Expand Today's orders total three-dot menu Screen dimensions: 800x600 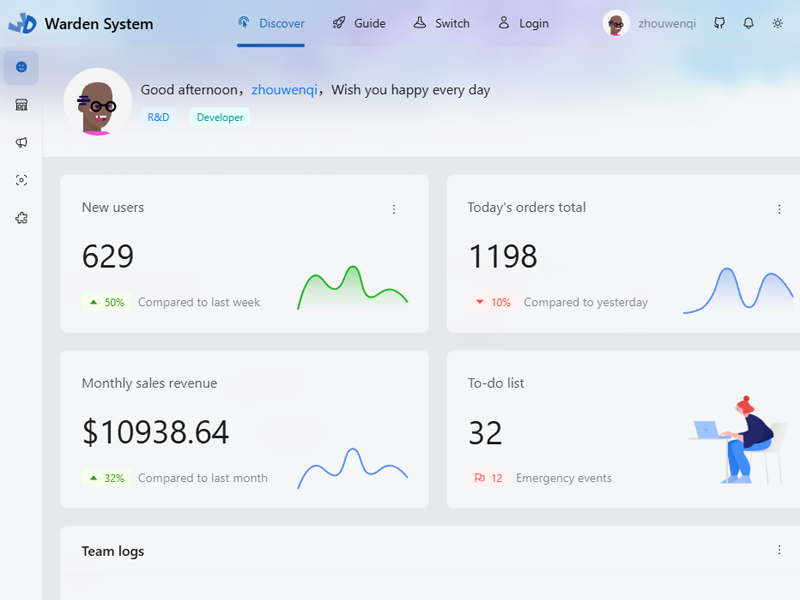point(779,209)
